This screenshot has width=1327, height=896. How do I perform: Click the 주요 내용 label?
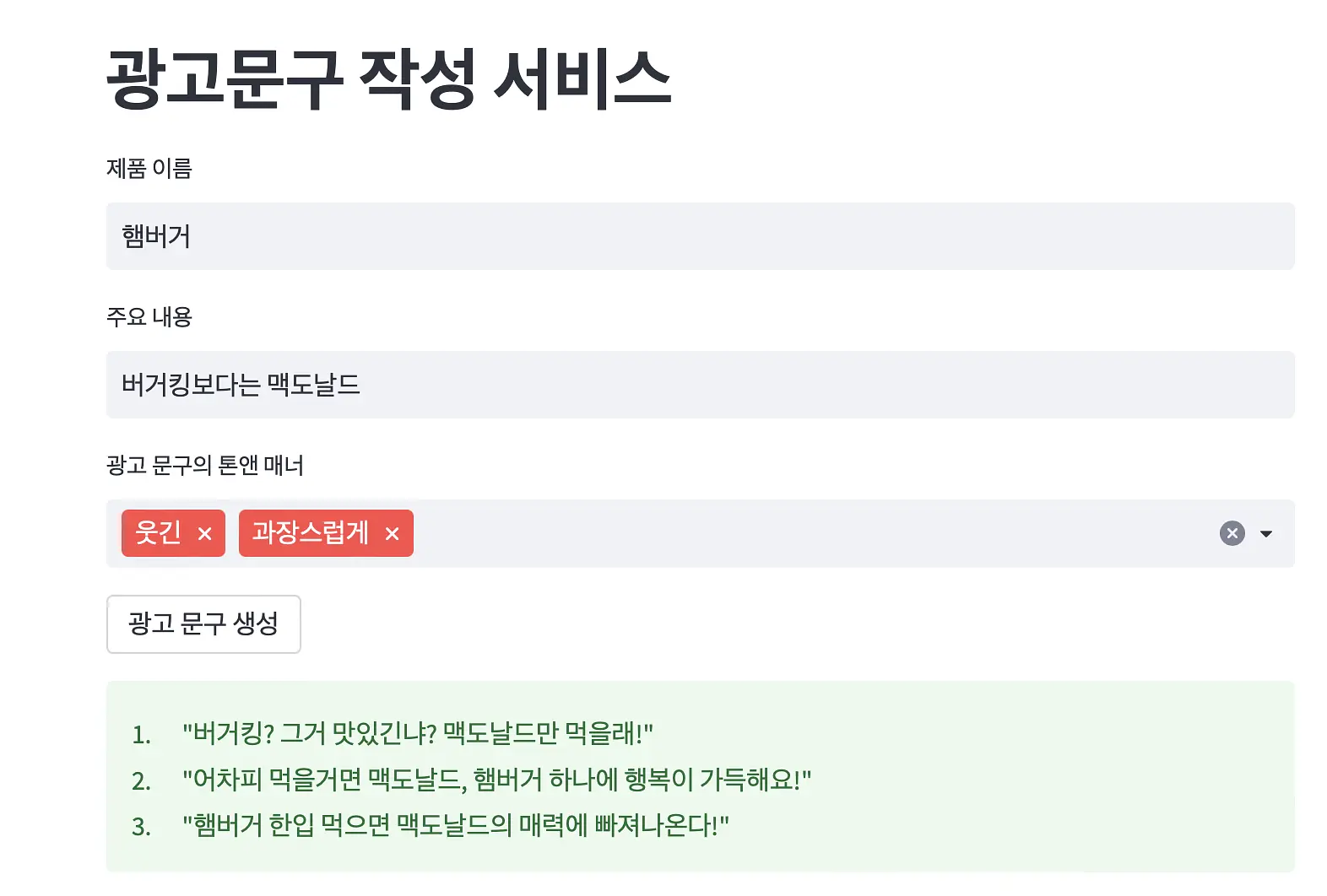pos(149,317)
